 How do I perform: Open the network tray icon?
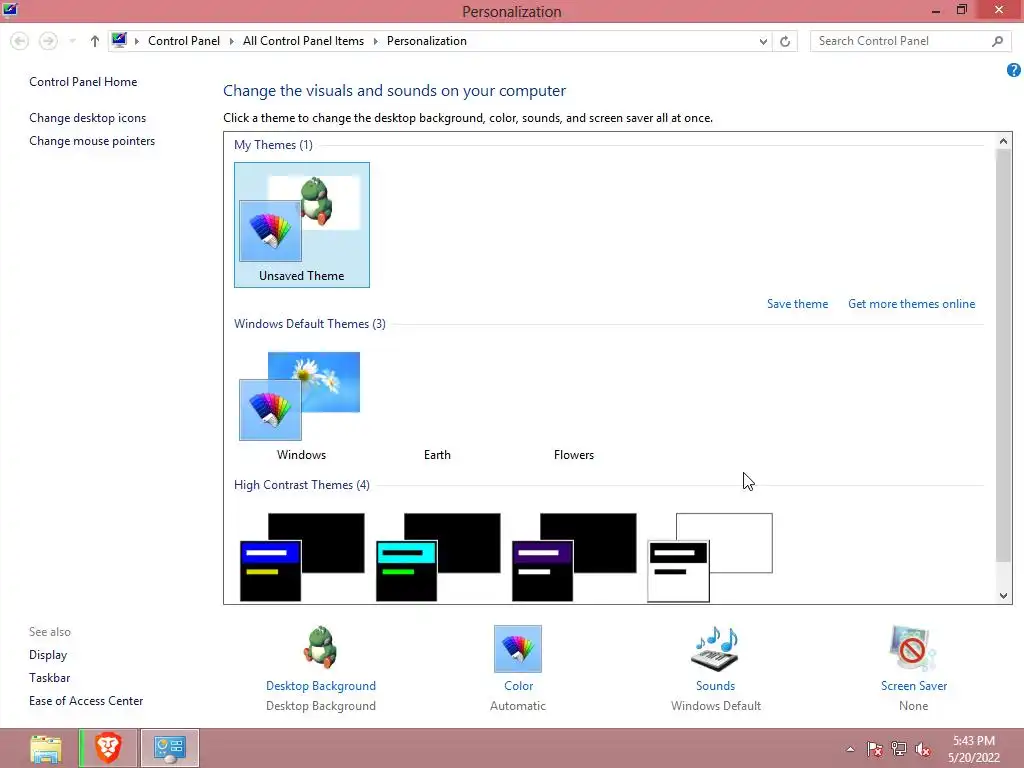(899, 749)
